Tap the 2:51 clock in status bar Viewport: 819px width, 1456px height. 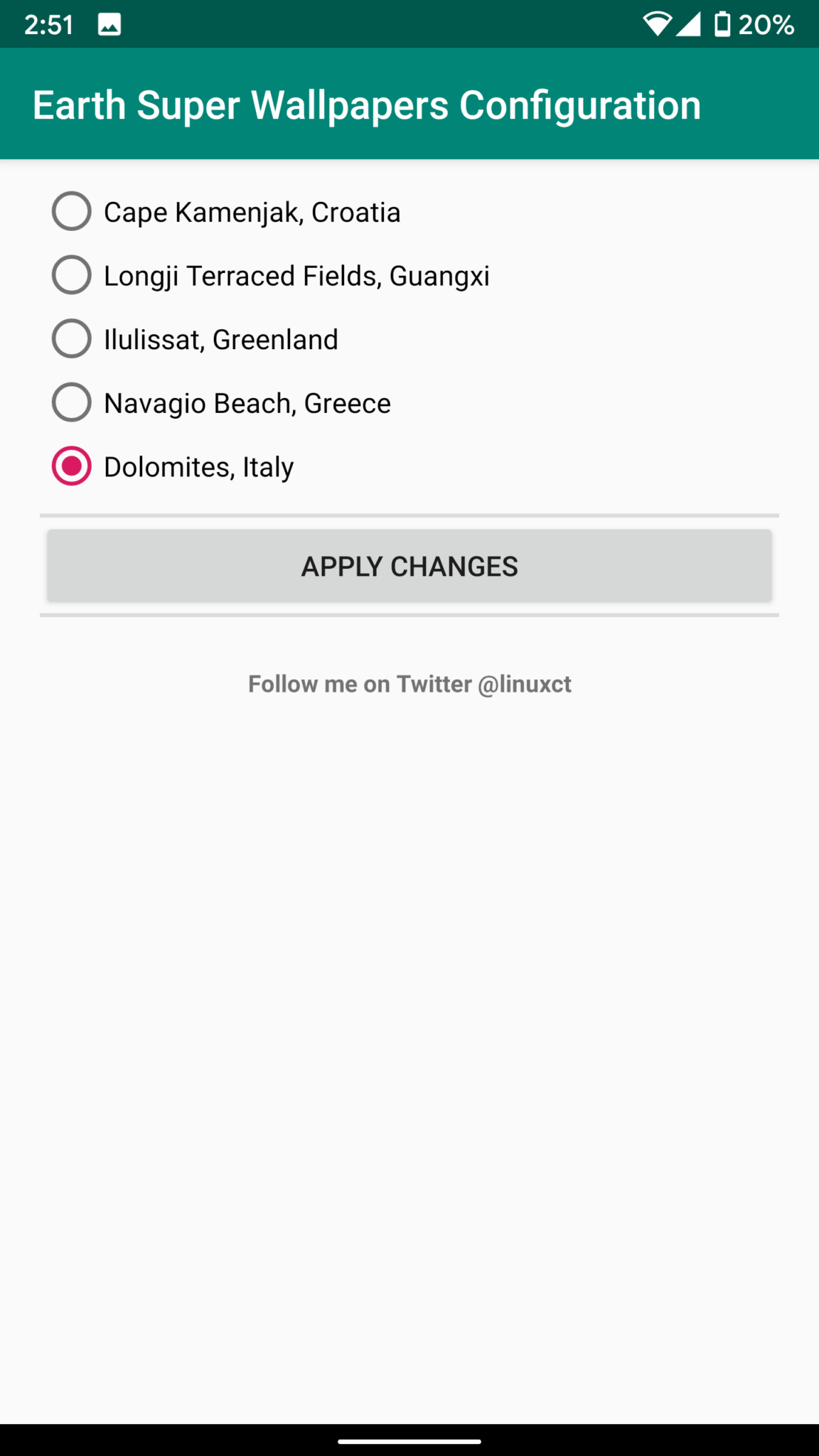click(x=49, y=25)
